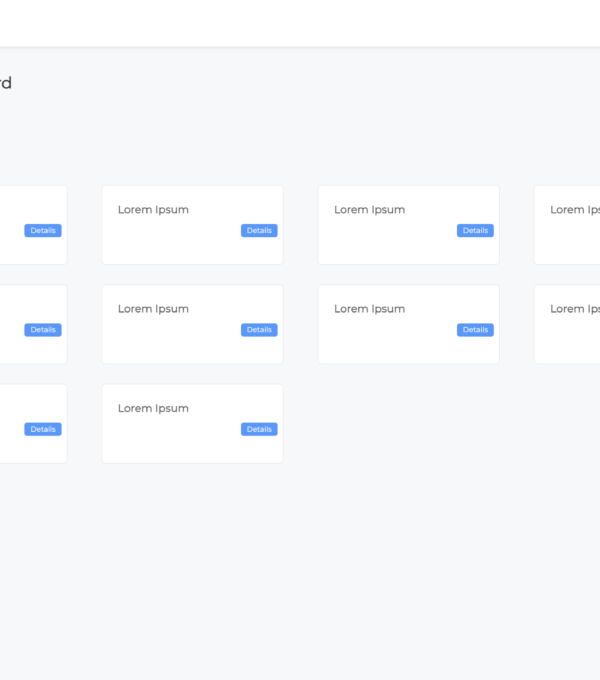Viewport: 600px width, 680px height.
Task: Select the cut-off Lorem Ipsum title at middle-row right edge
Action: click(x=575, y=309)
